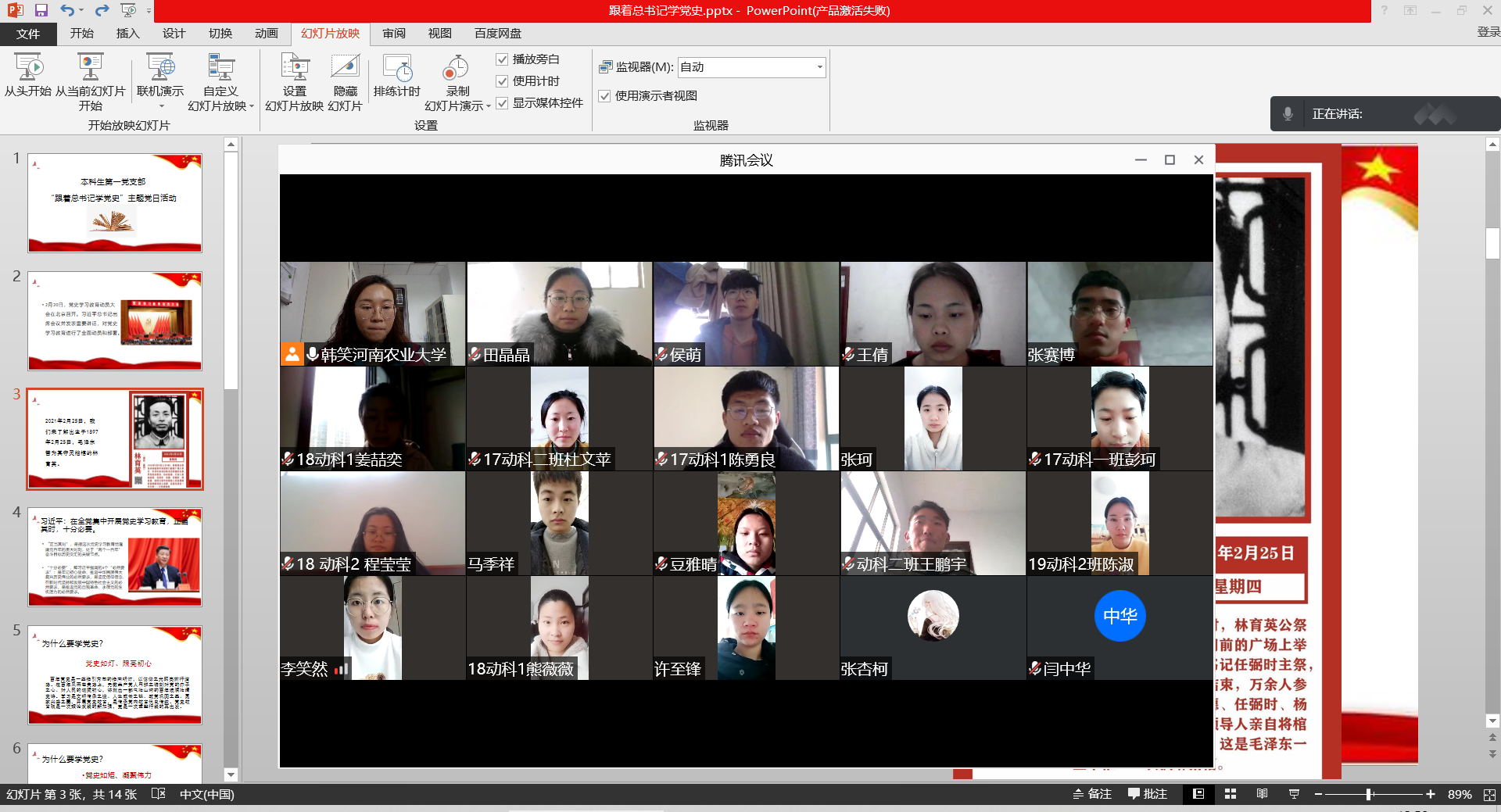
Task: Switch to Slide Sorter view
Action: coord(1230,794)
